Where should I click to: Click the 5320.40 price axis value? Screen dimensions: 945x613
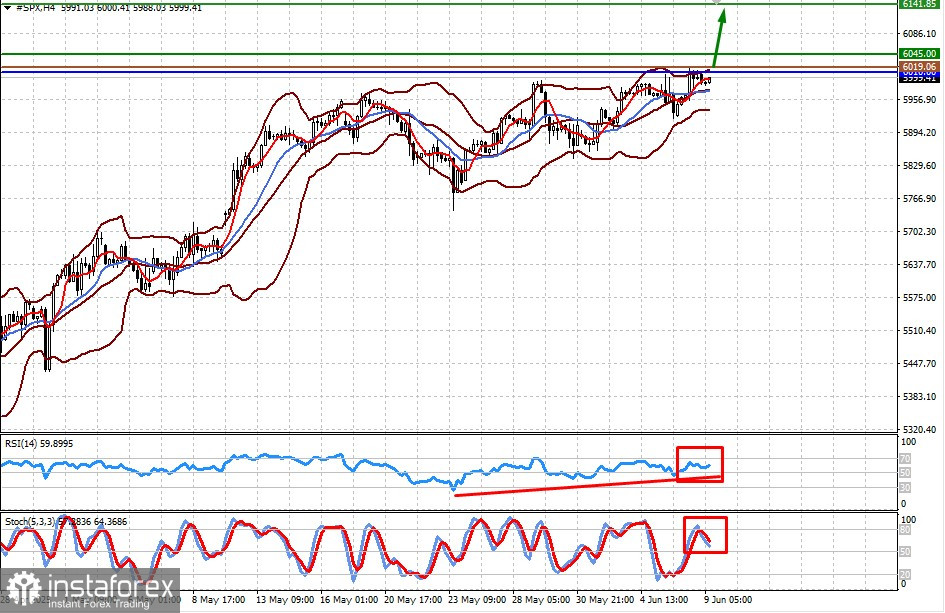tap(919, 430)
